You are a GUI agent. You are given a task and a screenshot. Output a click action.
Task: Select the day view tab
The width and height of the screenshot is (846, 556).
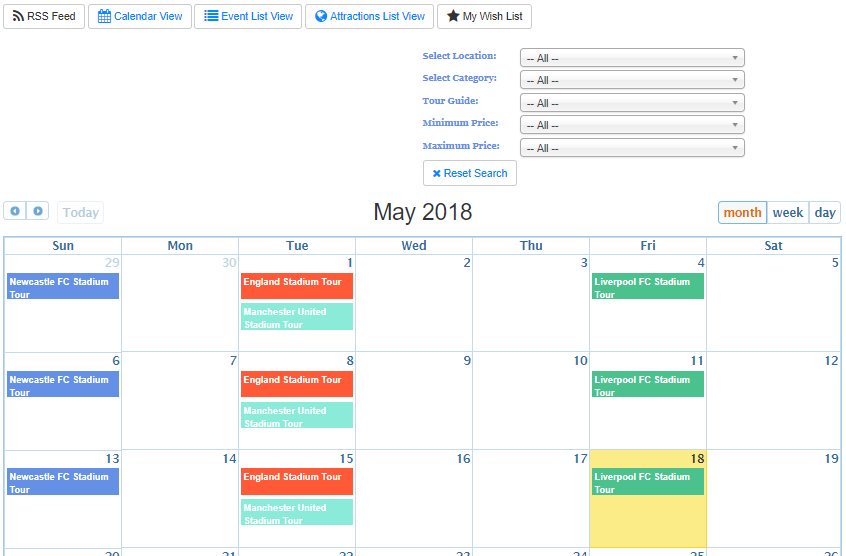[x=825, y=212]
